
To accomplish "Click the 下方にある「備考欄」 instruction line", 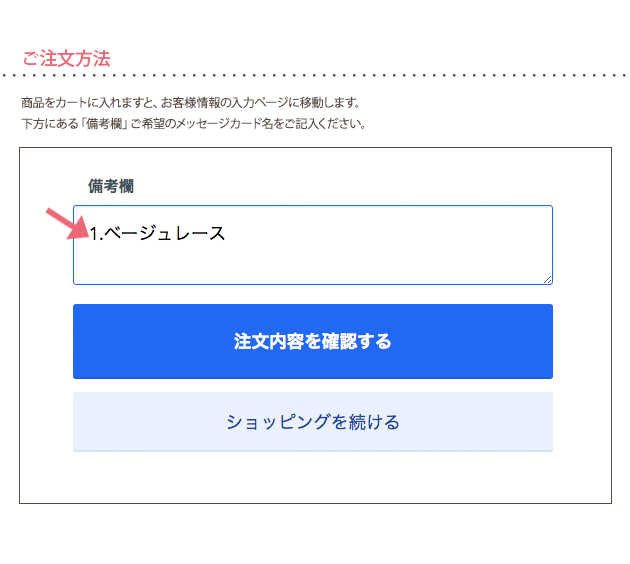I will pos(193,124).
